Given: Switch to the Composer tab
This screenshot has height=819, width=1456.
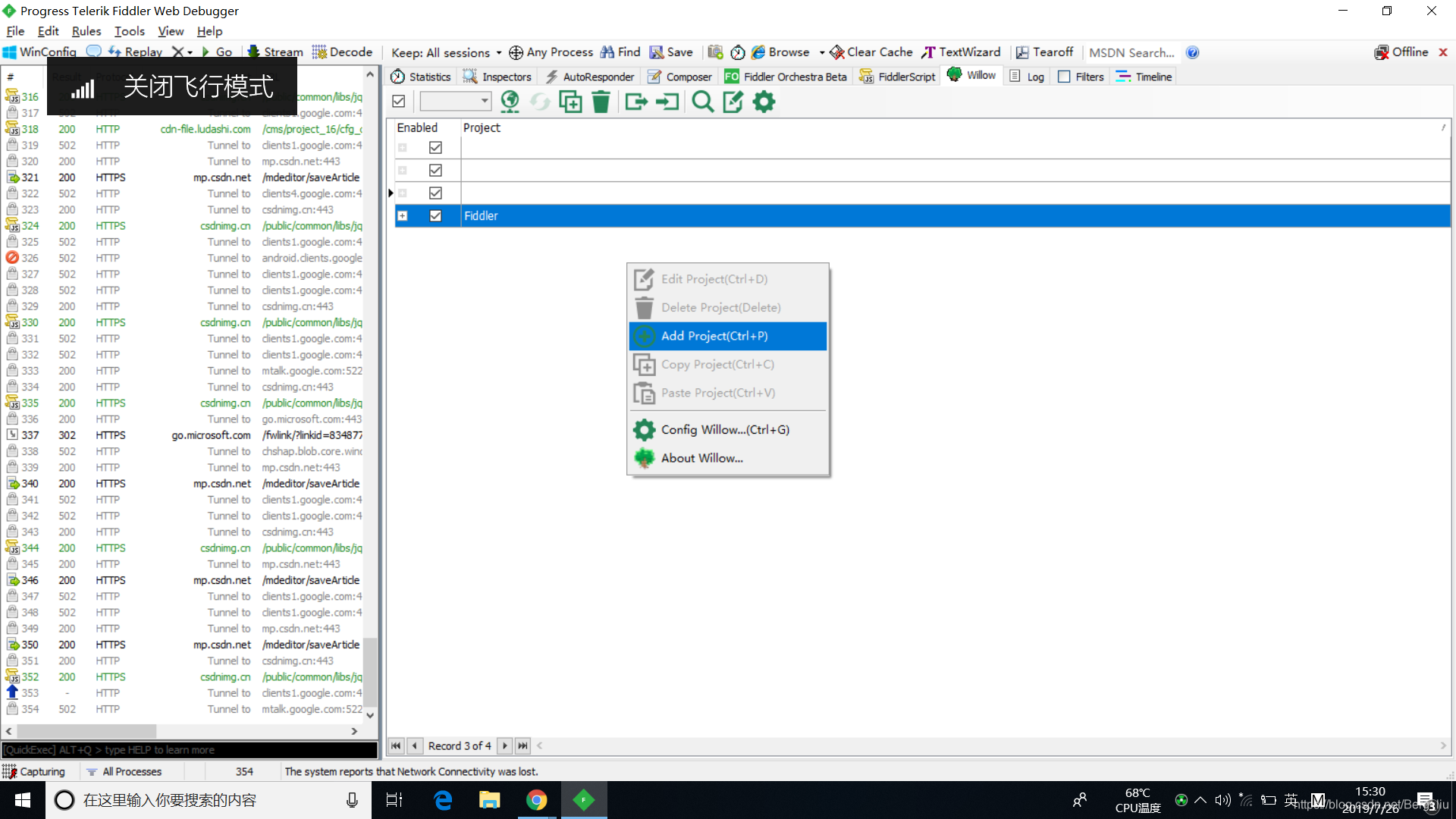Looking at the screenshot, I should [x=680, y=77].
